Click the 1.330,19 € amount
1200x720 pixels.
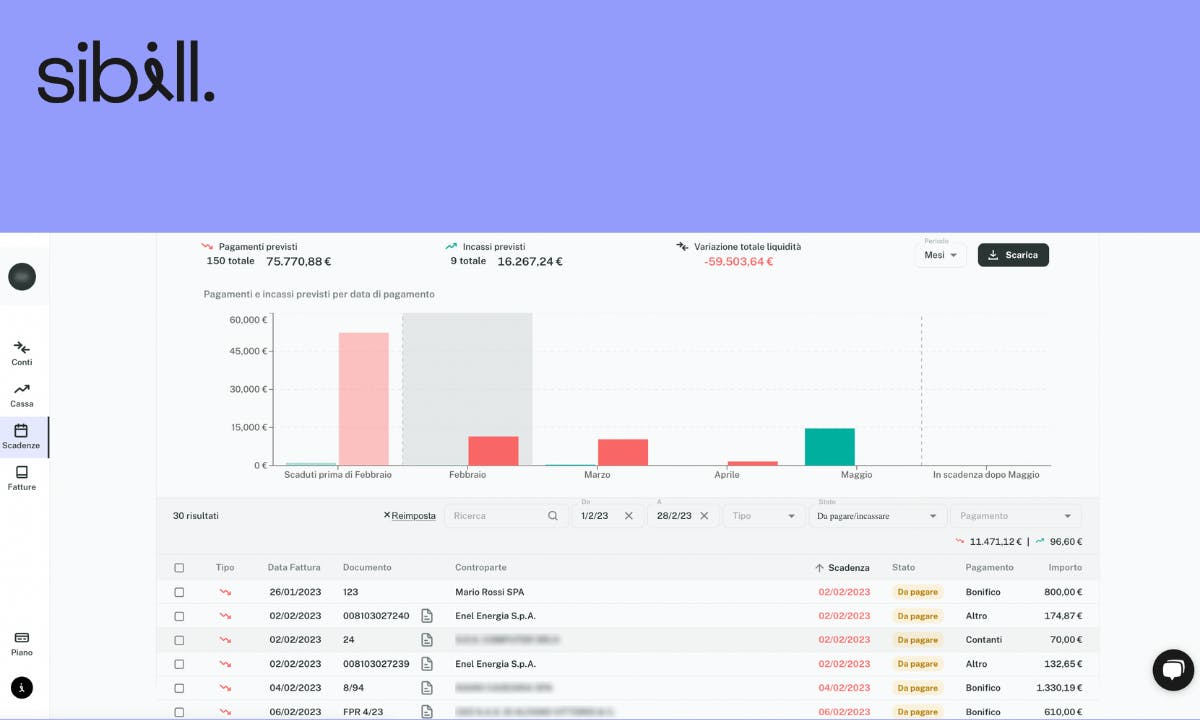point(1058,688)
